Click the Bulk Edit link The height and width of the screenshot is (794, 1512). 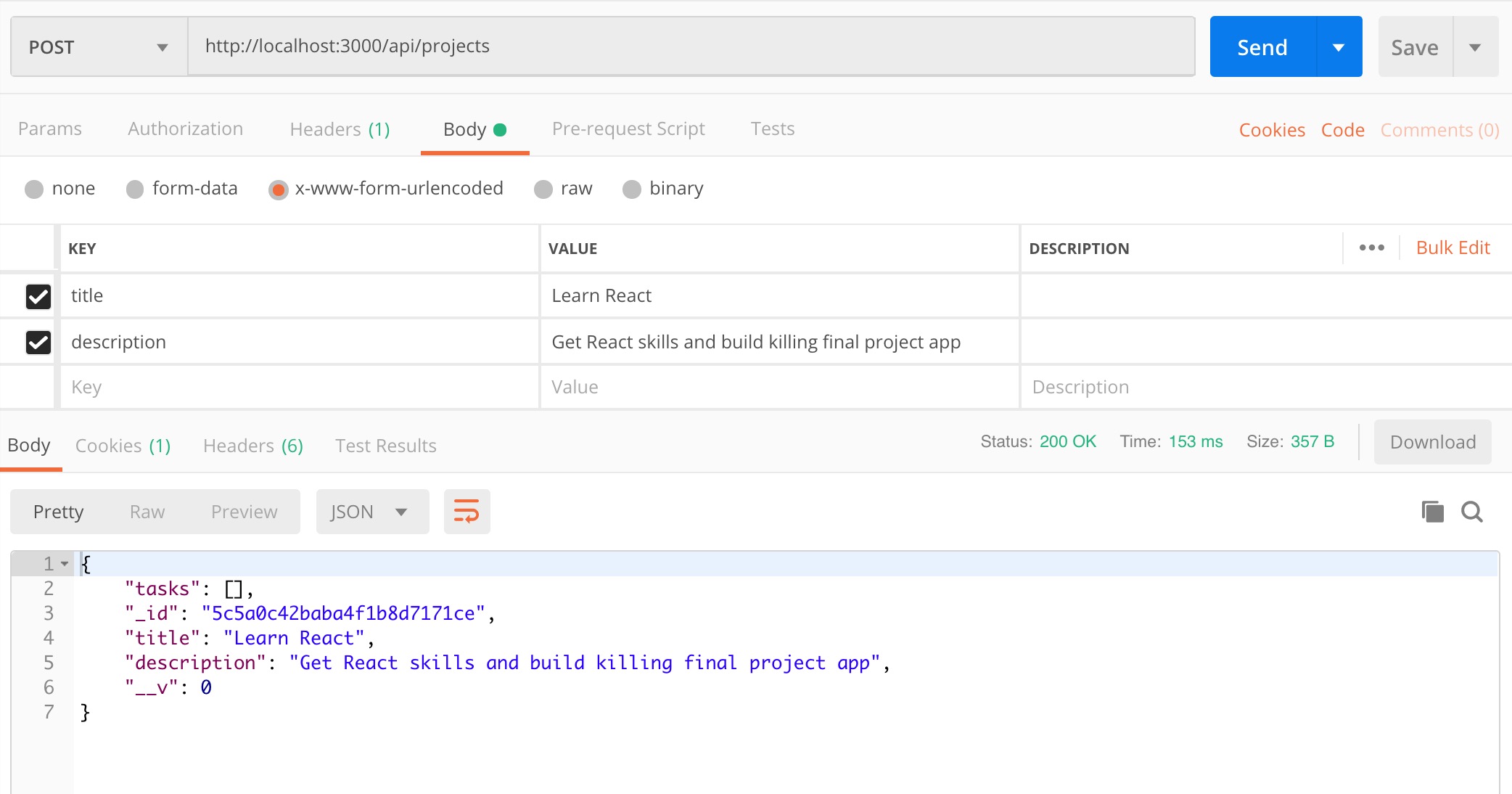[x=1453, y=248]
